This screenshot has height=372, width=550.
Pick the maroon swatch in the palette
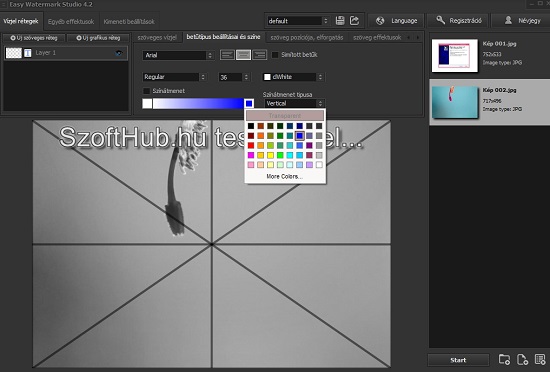tap(251, 136)
